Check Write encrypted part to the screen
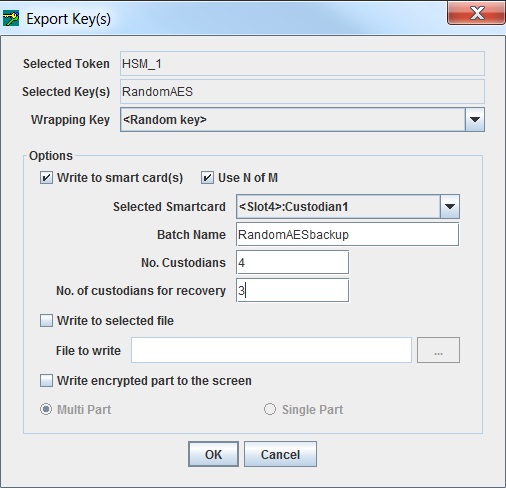 46,381
